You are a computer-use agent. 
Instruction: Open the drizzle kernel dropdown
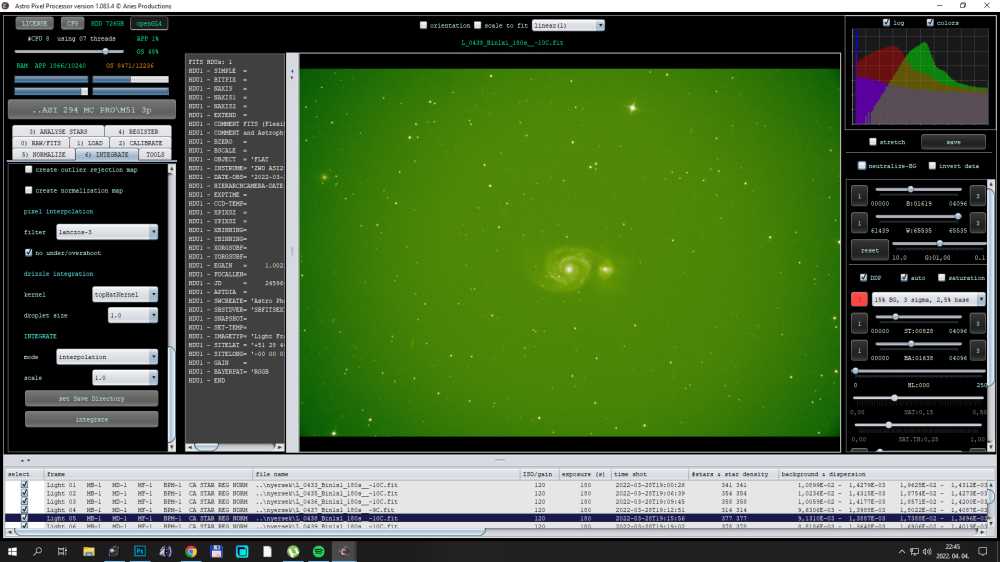point(124,295)
